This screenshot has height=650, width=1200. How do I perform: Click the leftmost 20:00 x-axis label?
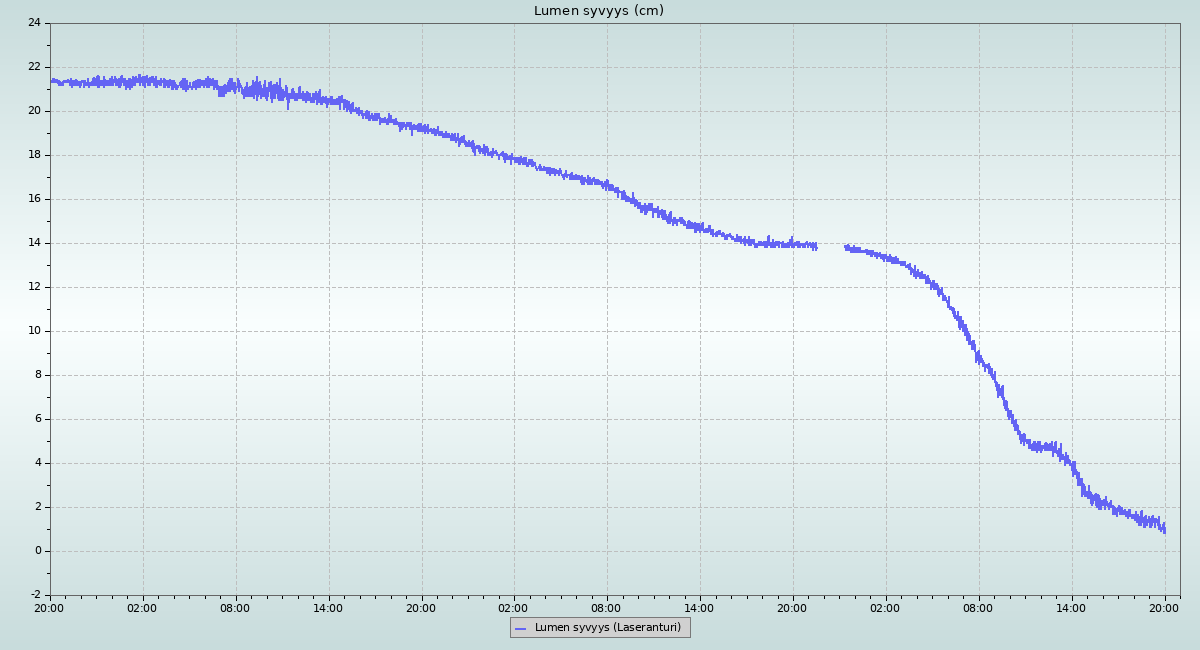click(x=50, y=607)
